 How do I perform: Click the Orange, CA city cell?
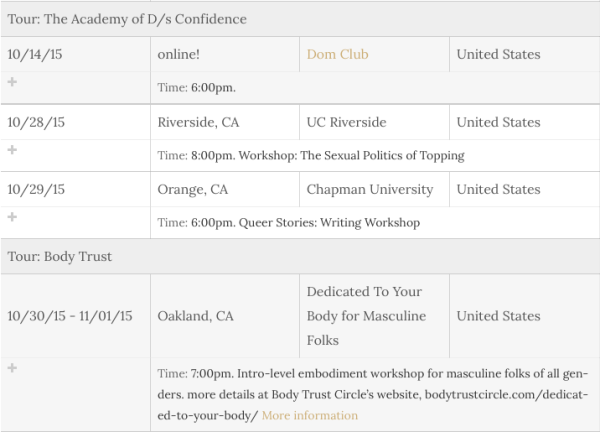point(193,189)
